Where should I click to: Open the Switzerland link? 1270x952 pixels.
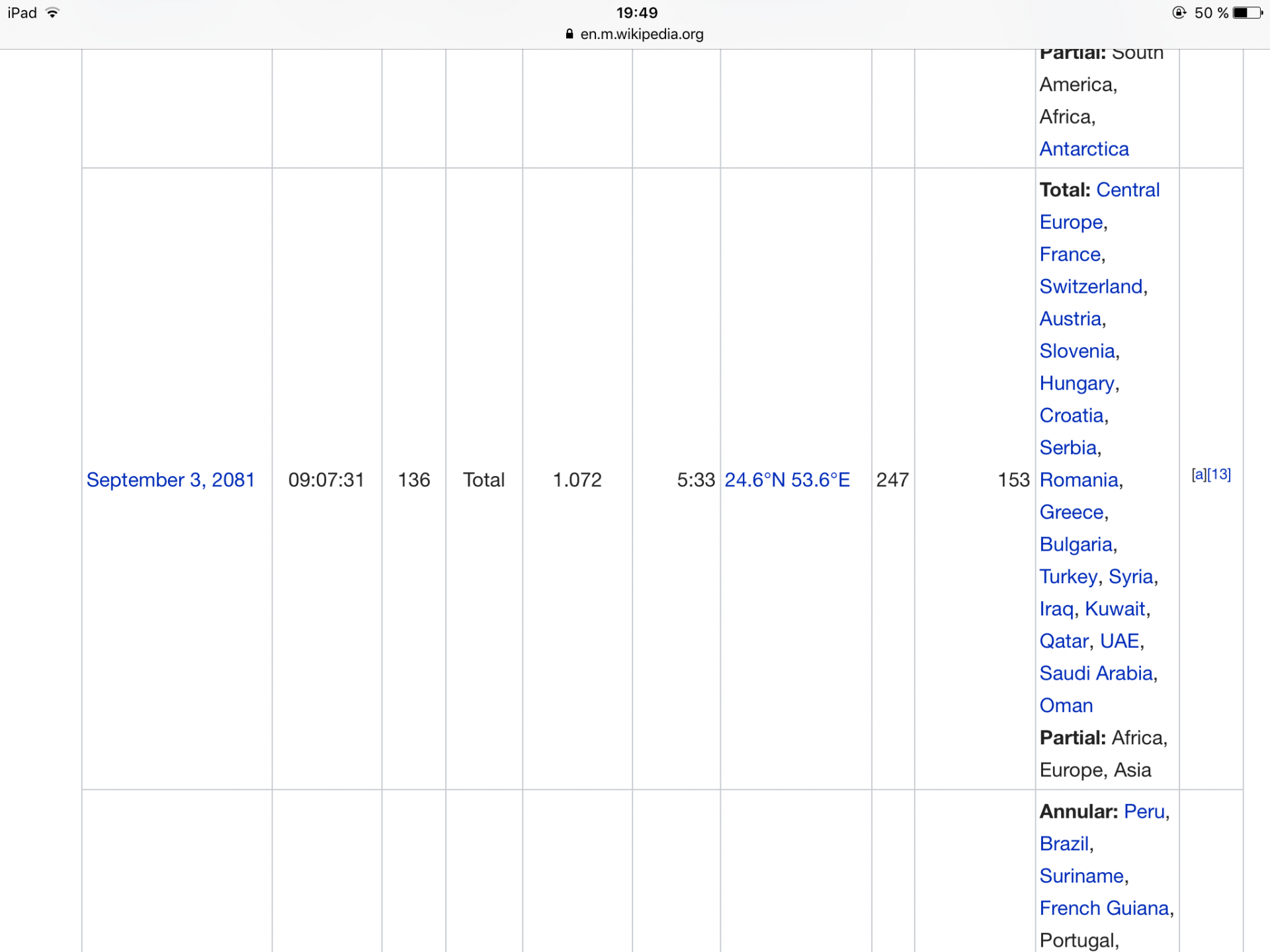click(x=1091, y=286)
